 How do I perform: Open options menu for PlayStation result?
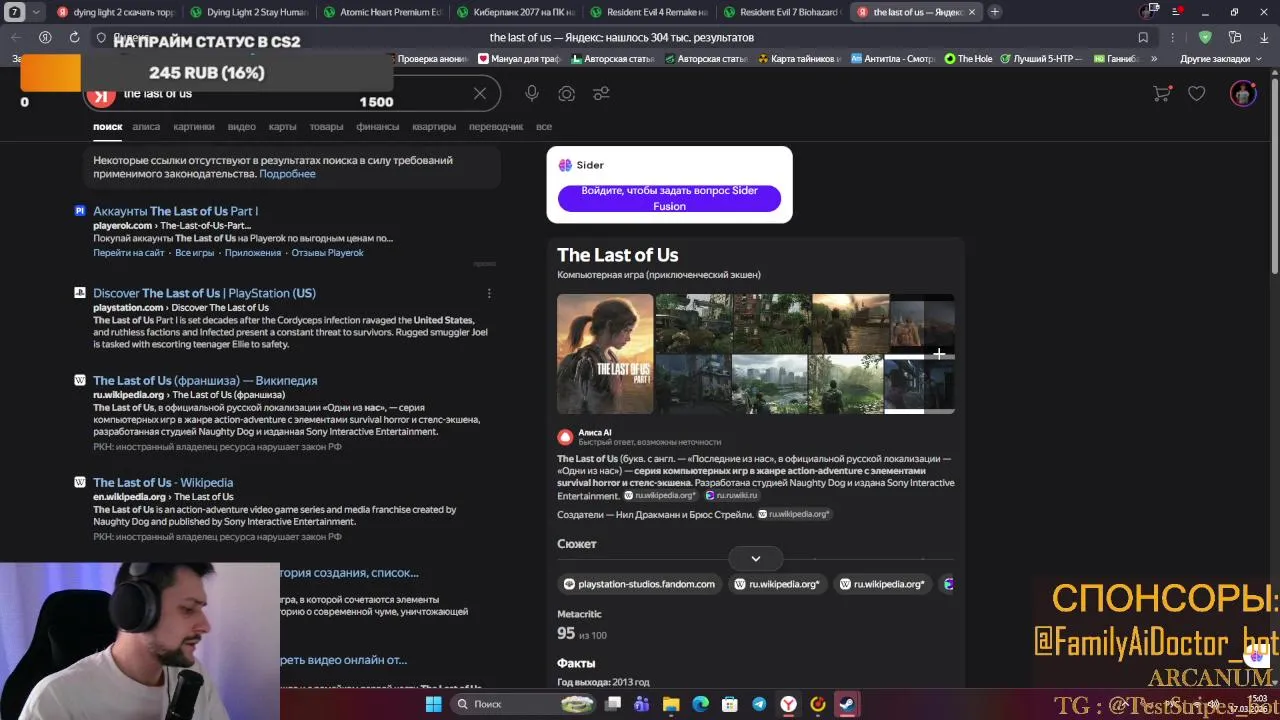[489, 293]
